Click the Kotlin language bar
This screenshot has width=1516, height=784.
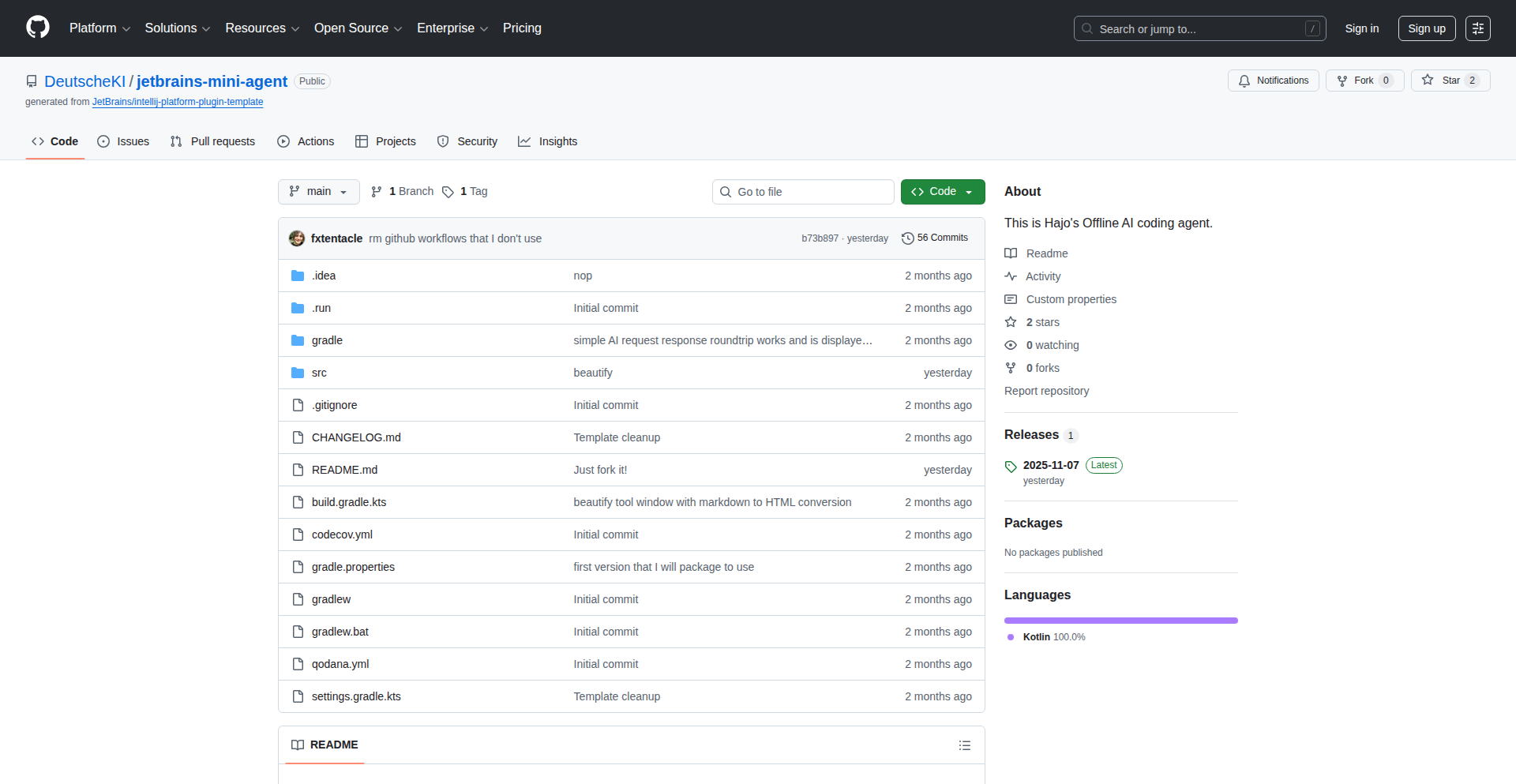tap(1120, 621)
